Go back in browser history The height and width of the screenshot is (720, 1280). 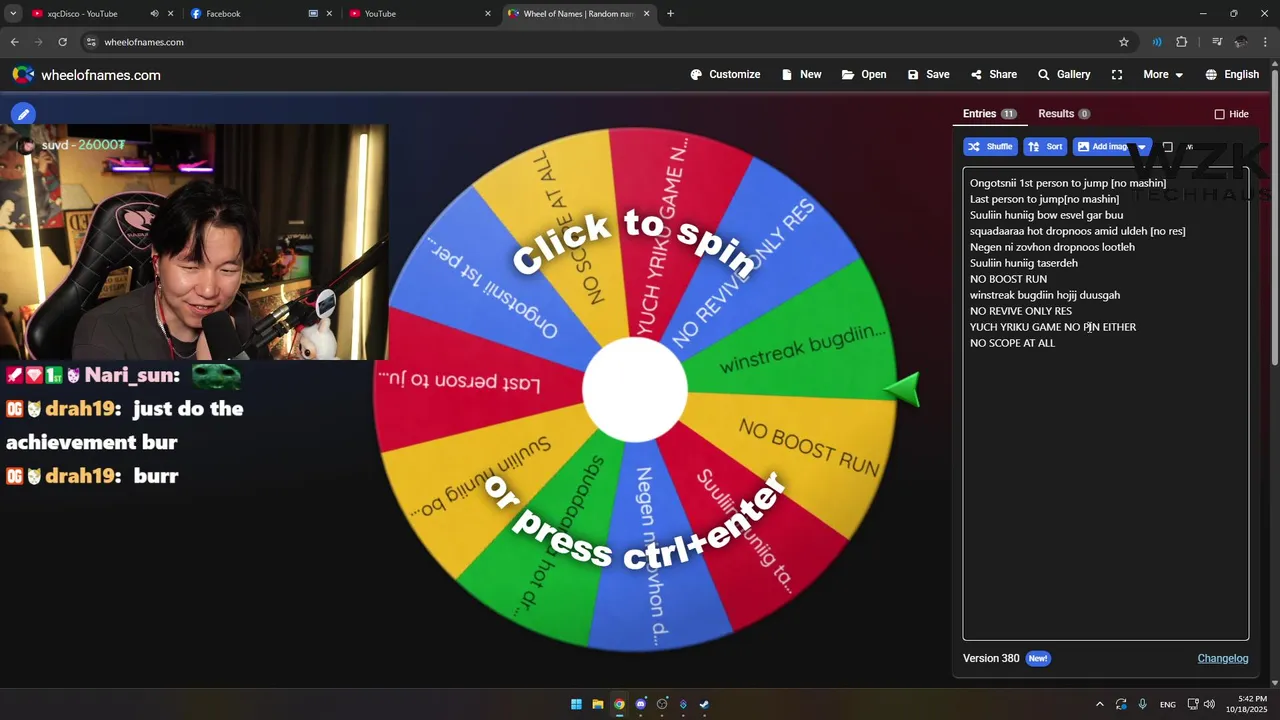[14, 42]
